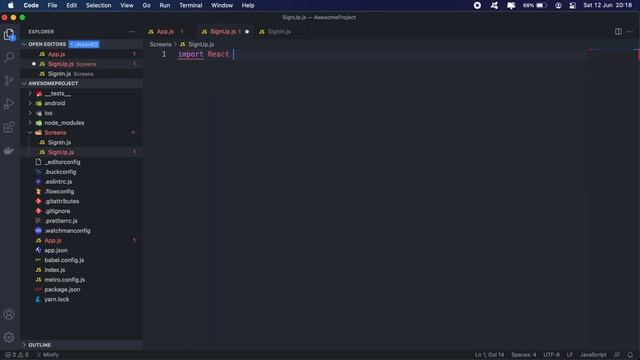Collapse the AWESOMEPROJECT section
Viewport: 640px width, 360px height.
click(24, 83)
